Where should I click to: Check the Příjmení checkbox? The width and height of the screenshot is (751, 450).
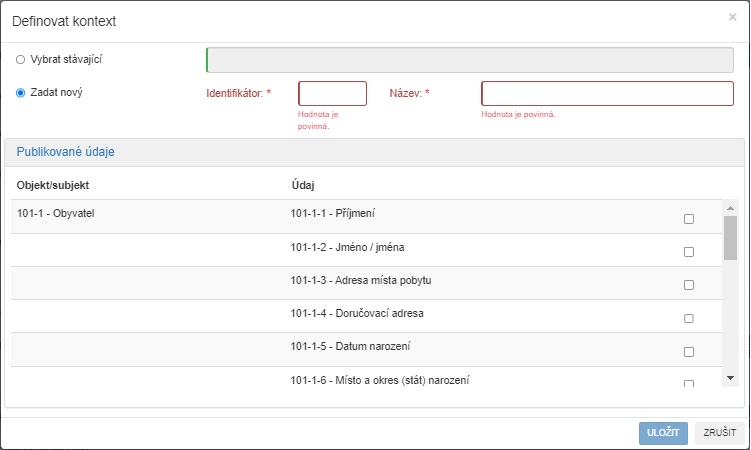click(x=688, y=219)
